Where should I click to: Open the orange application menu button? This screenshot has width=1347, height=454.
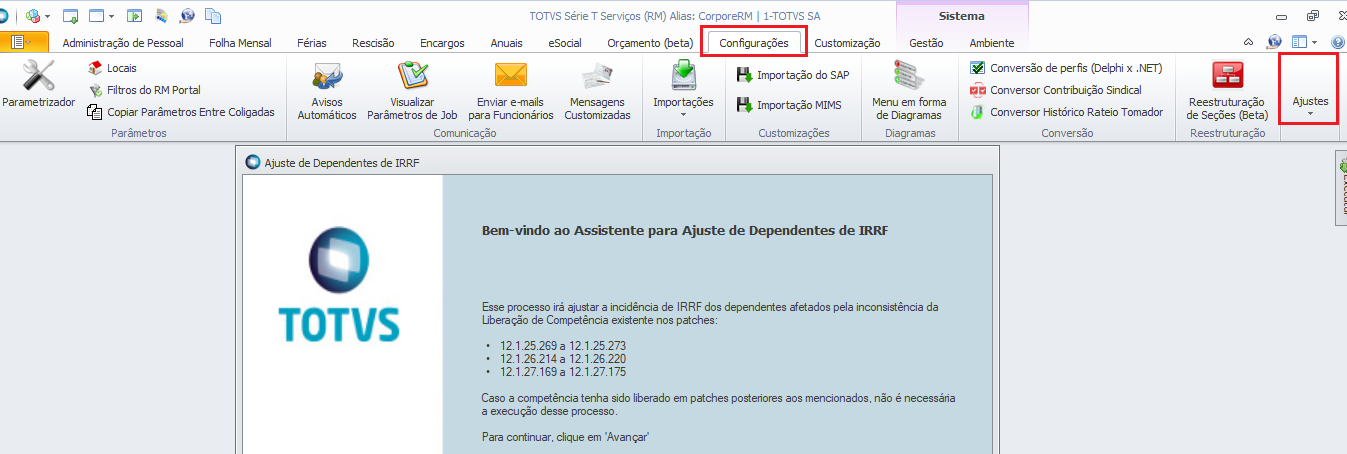(24, 42)
